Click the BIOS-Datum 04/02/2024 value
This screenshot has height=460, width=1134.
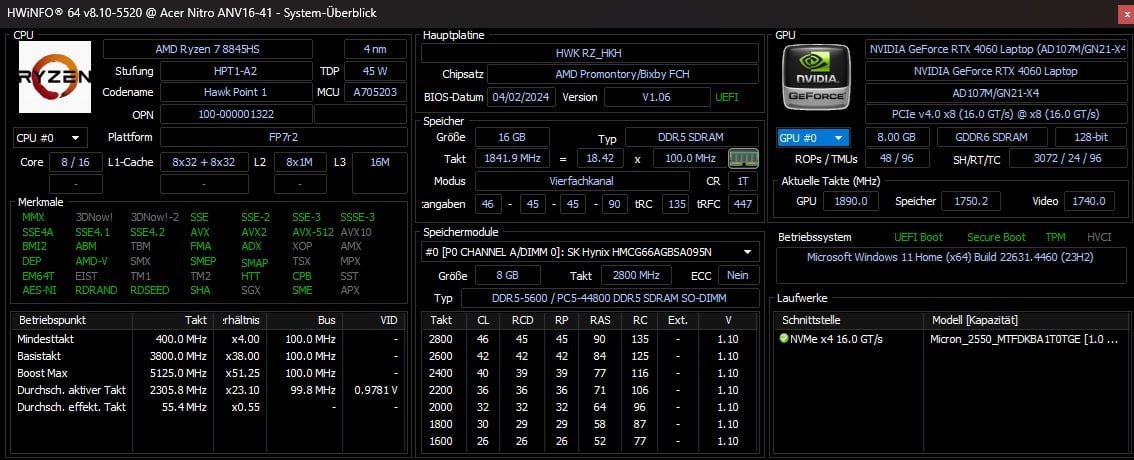click(522, 97)
